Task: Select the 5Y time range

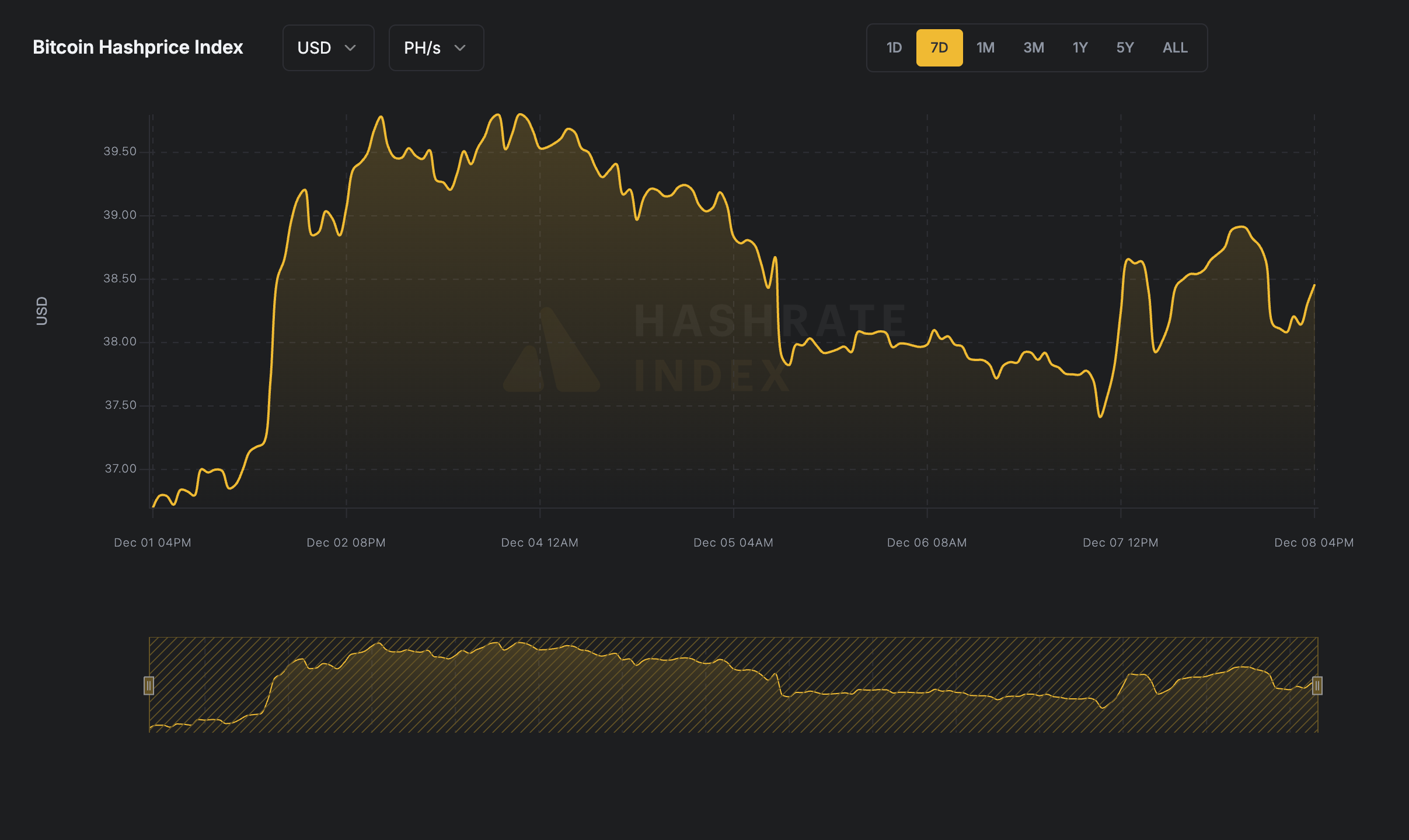Action: pyautogui.click(x=1125, y=47)
